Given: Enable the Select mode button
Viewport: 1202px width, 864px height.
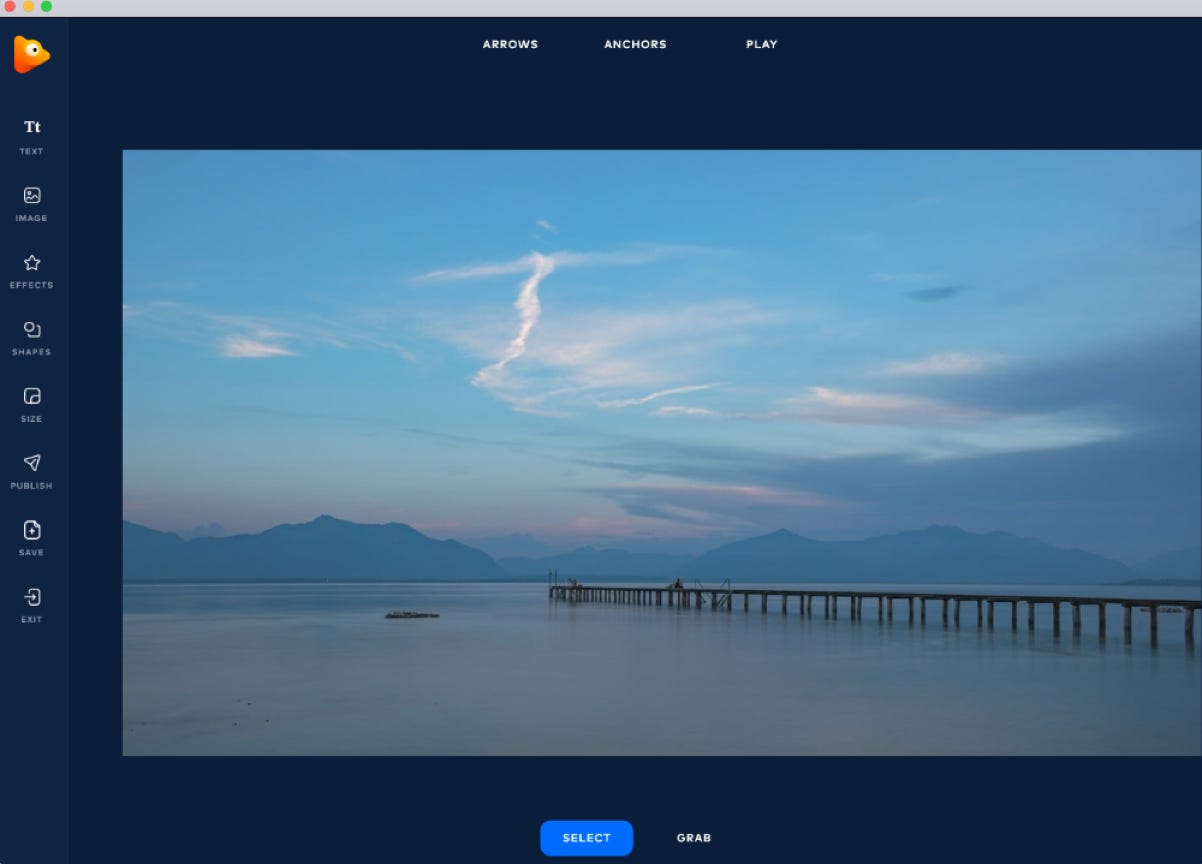Looking at the screenshot, I should (x=586, y=838).
